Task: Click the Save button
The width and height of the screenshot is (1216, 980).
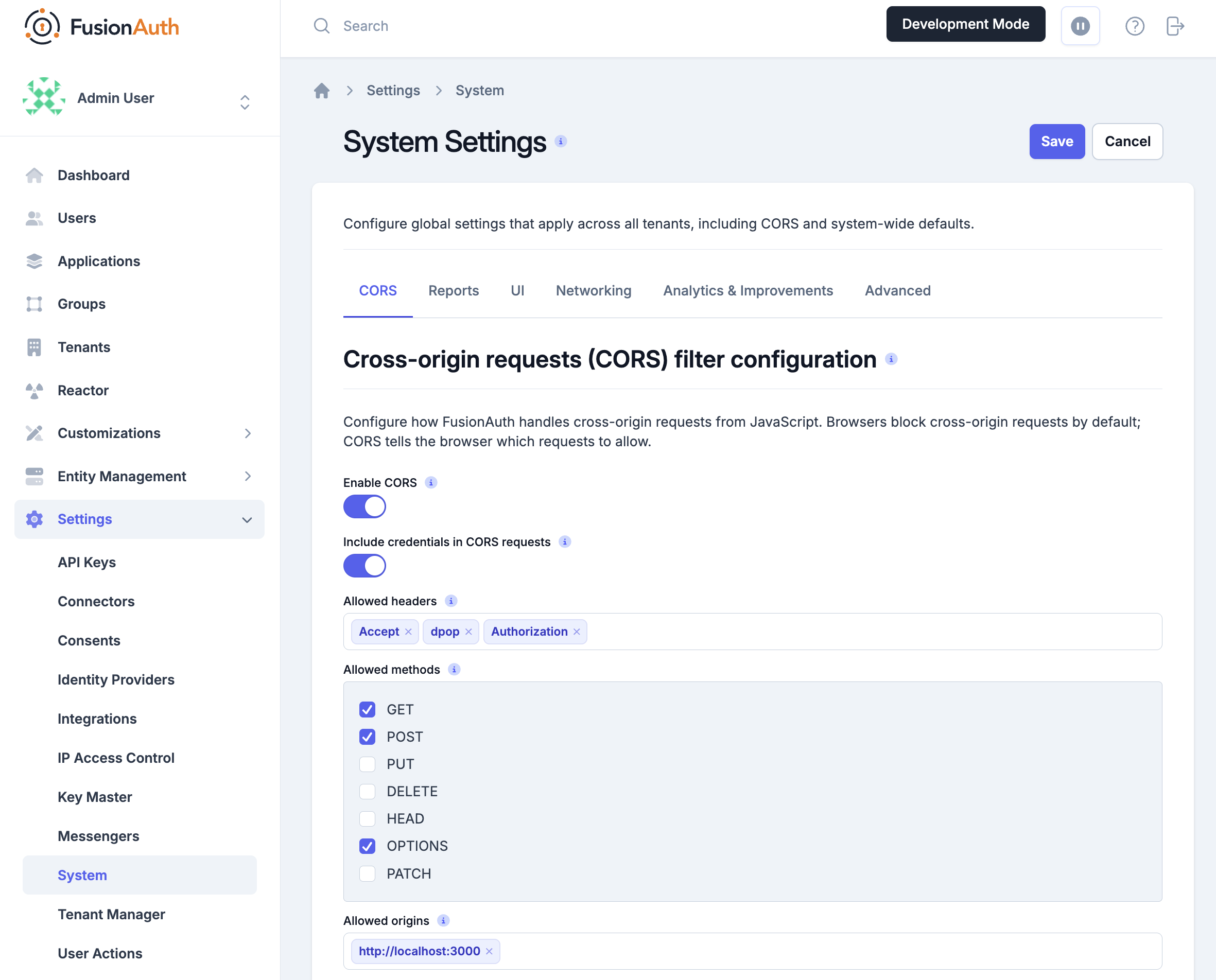Action: [x=1057, y=141]
